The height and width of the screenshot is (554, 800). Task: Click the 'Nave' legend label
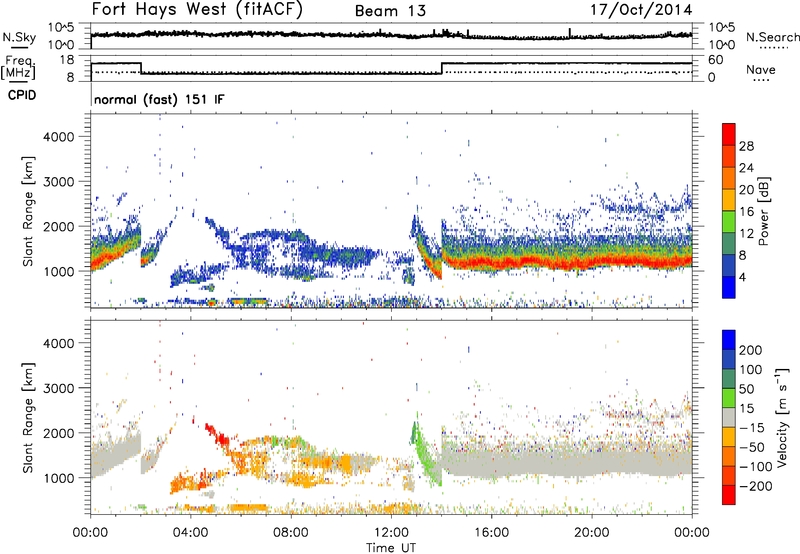[761, 69]
